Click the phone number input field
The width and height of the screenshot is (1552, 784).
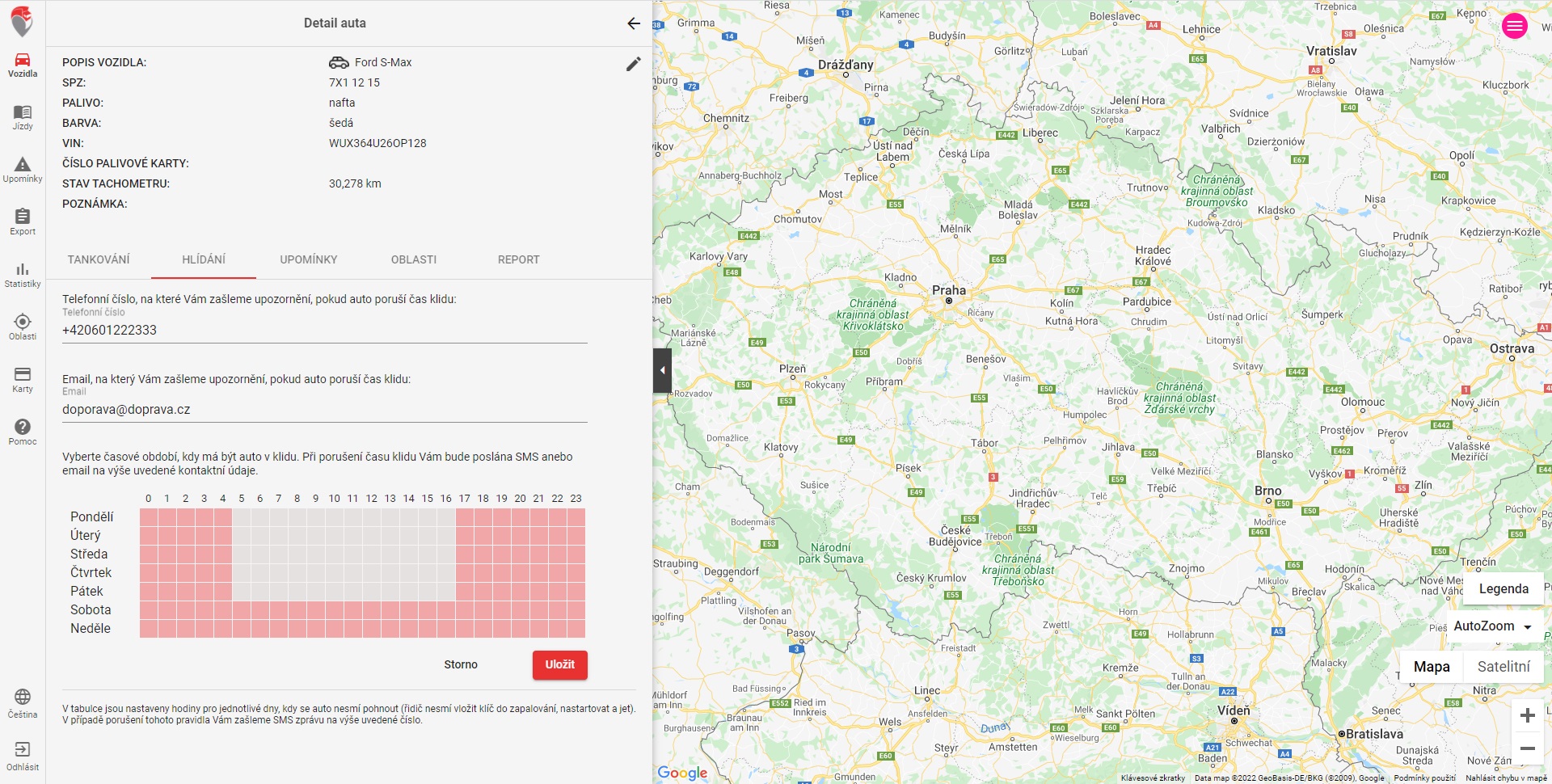click(x=324, y=331)
